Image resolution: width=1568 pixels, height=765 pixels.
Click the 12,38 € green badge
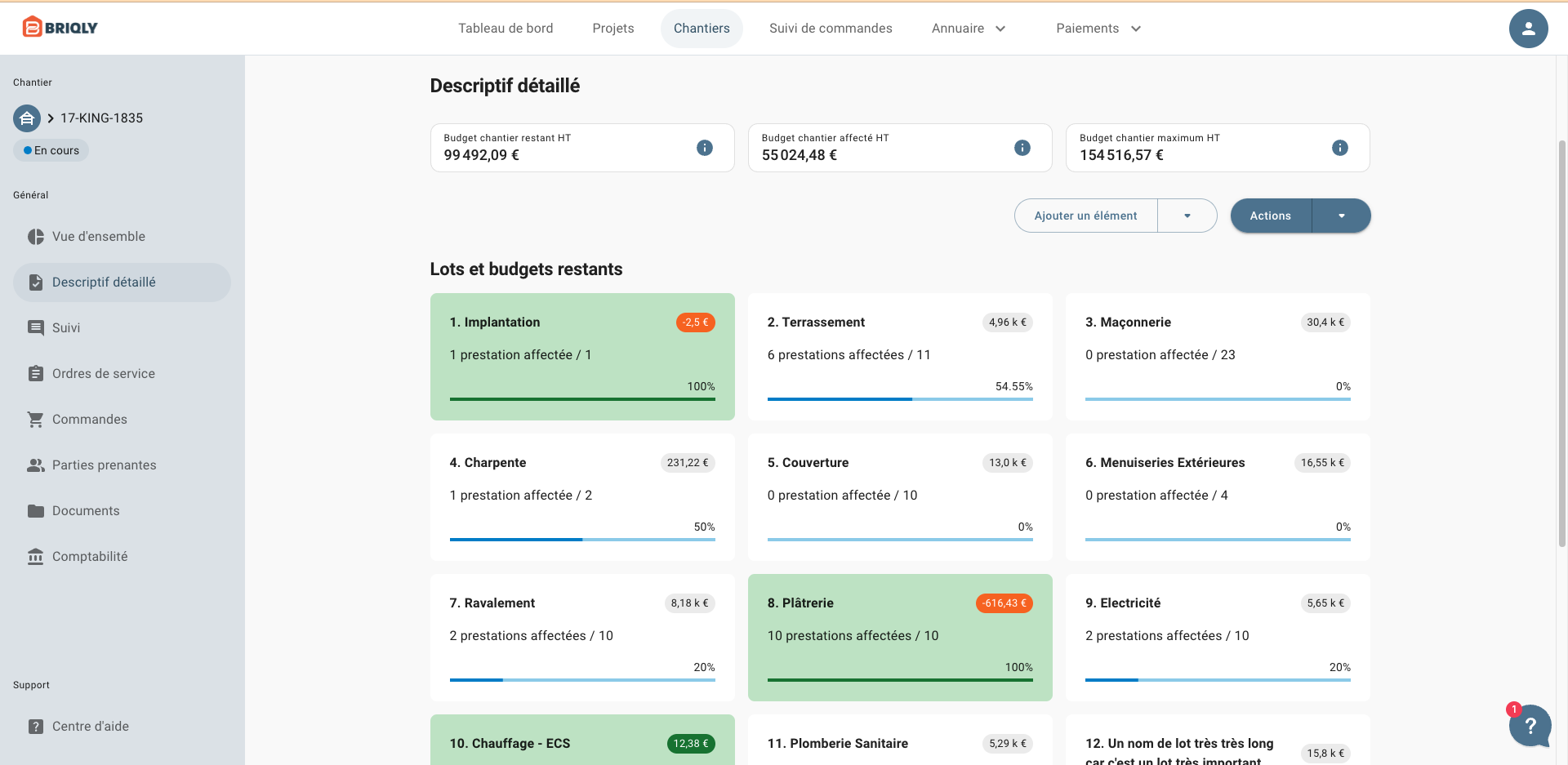click(691, 744)
